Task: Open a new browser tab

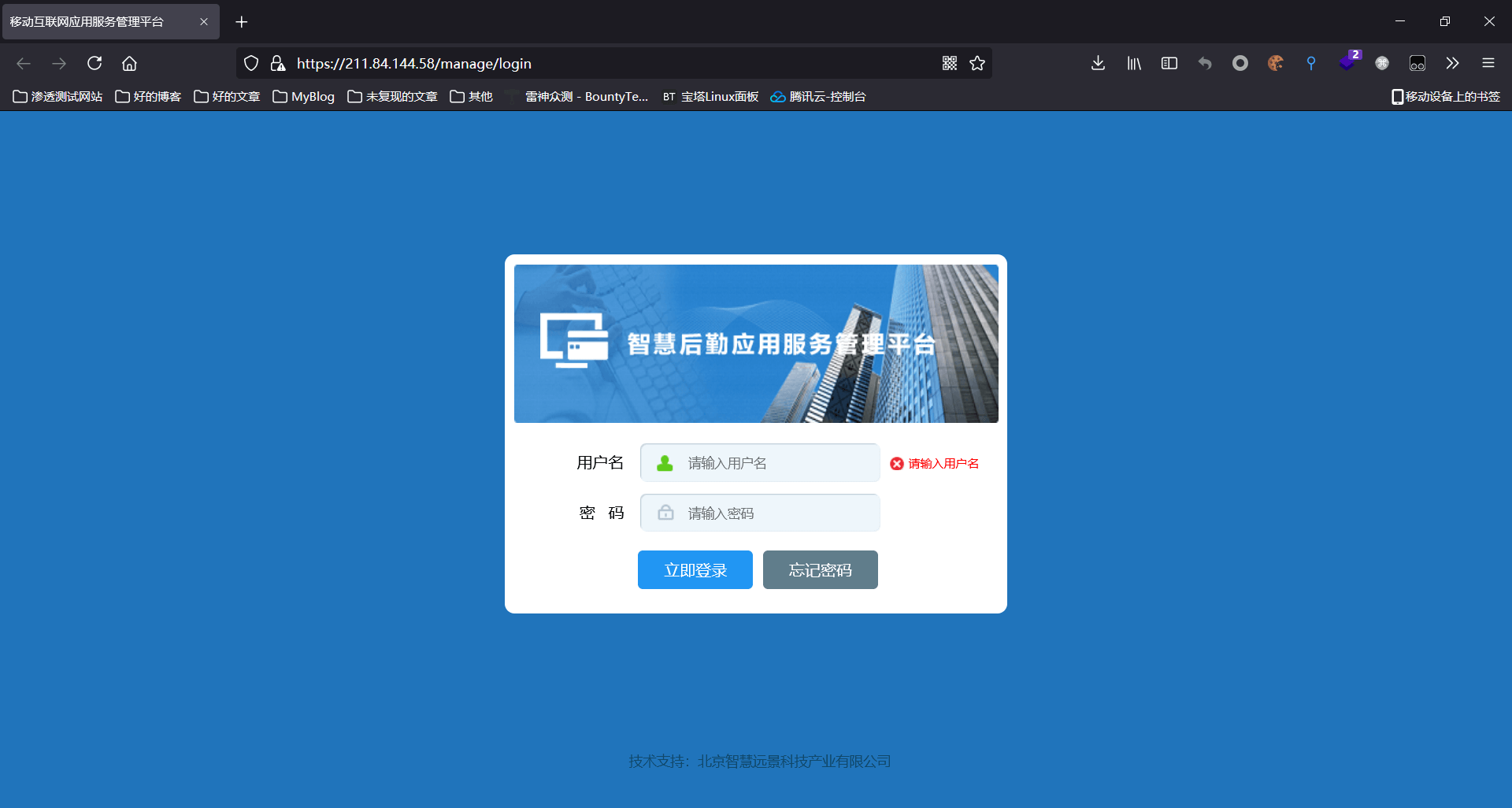Action: (242, 22)
